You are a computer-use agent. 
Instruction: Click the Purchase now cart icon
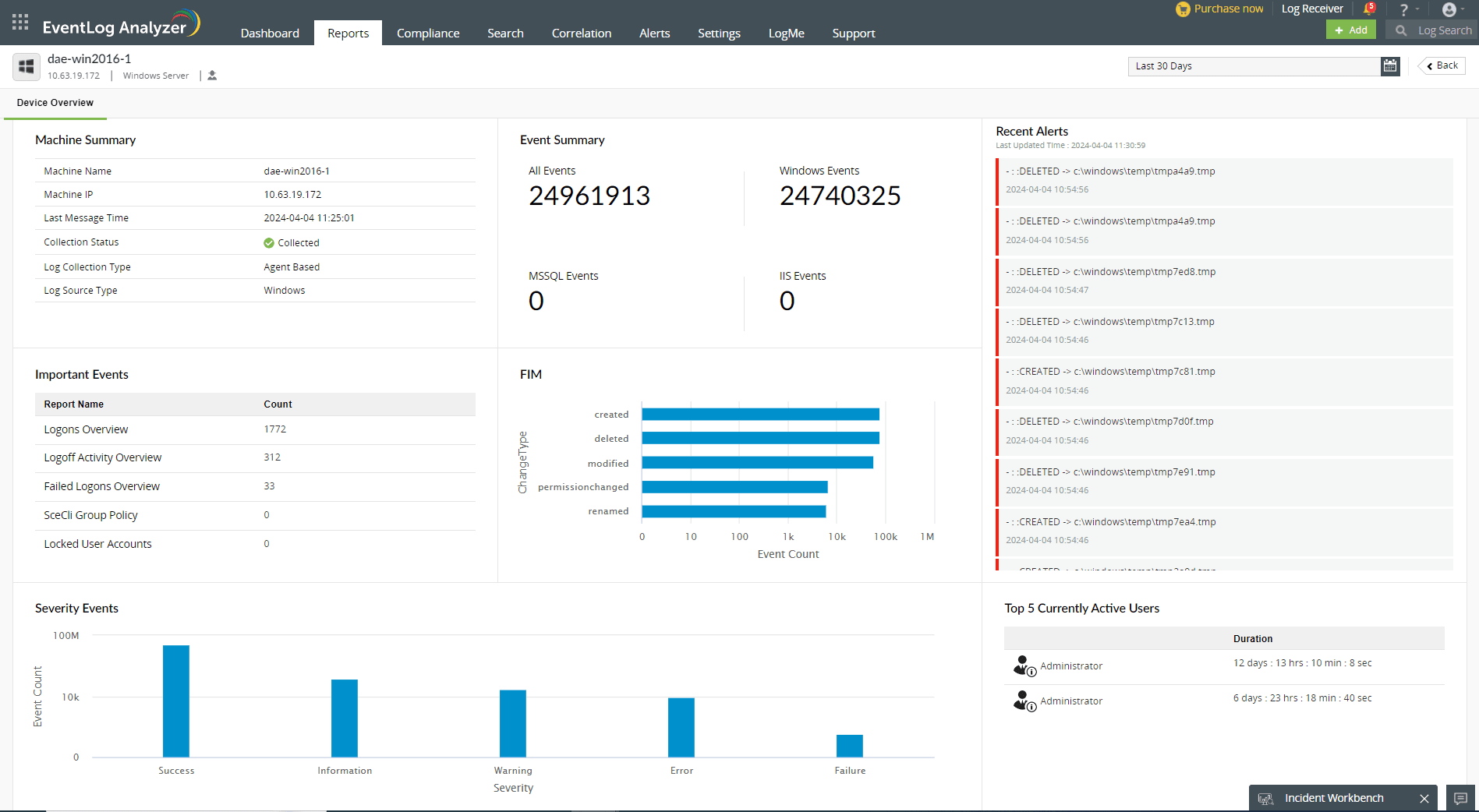(1183, 9)
